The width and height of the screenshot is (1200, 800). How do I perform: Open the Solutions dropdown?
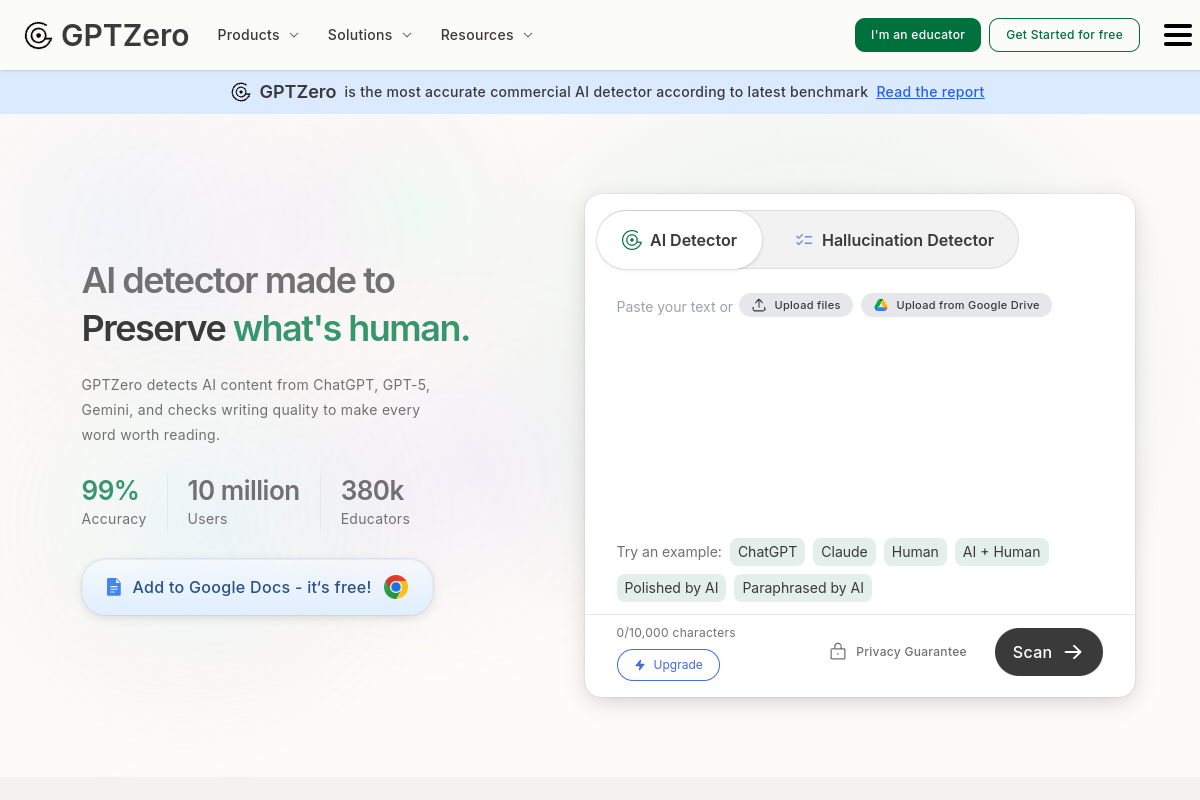tap(369, 35)
